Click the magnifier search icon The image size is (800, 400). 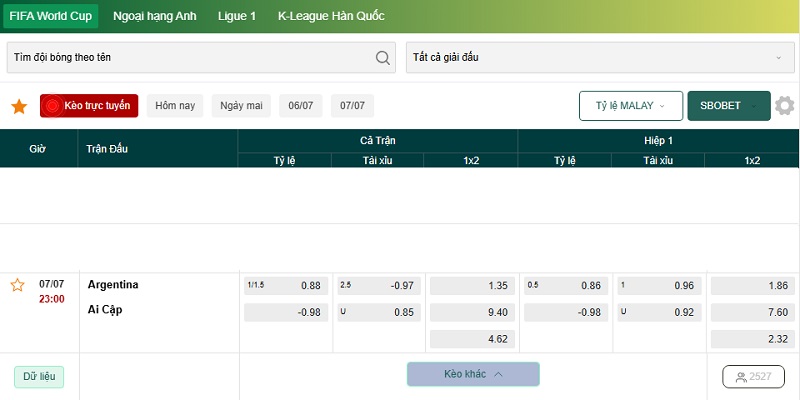[x=383, y=58]
